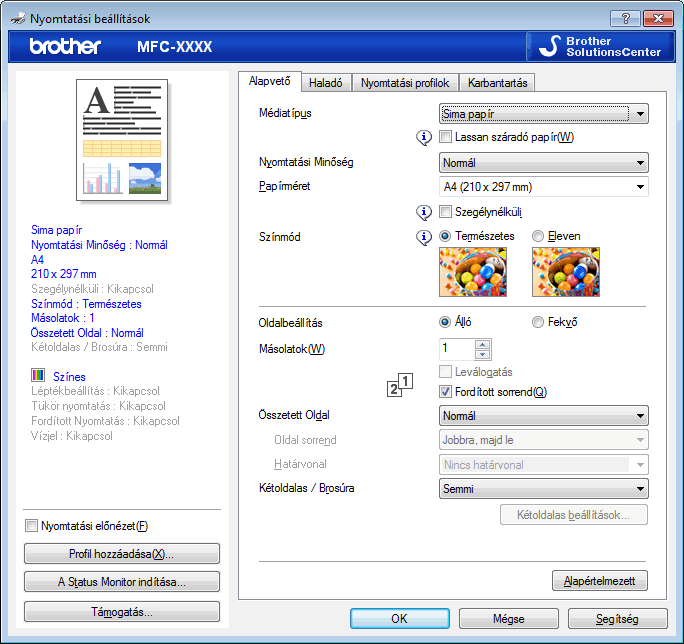
Task: Open Médiatípus dropdown showing Sima papír
Action: 544,114
